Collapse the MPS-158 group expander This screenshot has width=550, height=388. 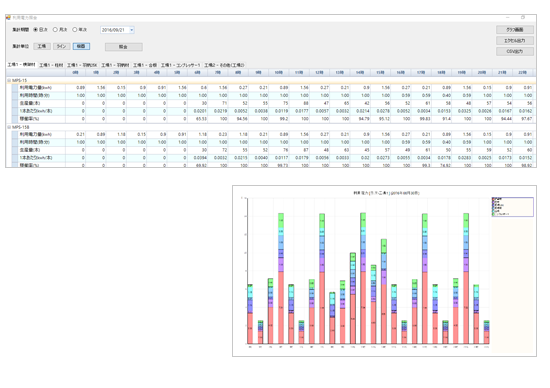(9, 127)
